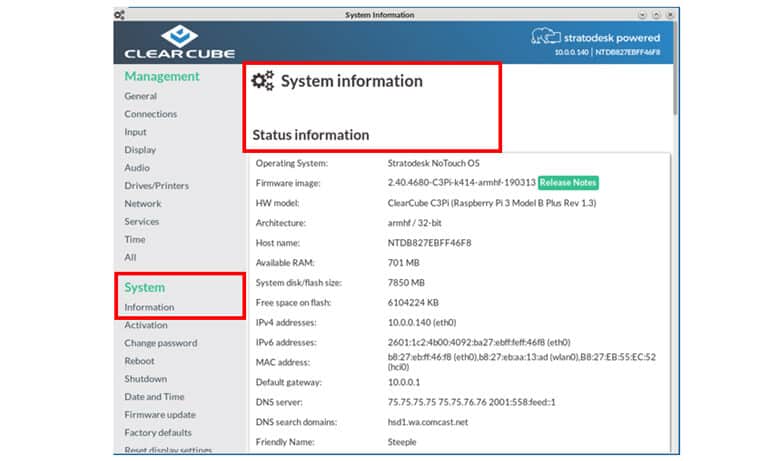
Task: Click the default gateway value 10.0.0.1
Action: pos(404,382)
